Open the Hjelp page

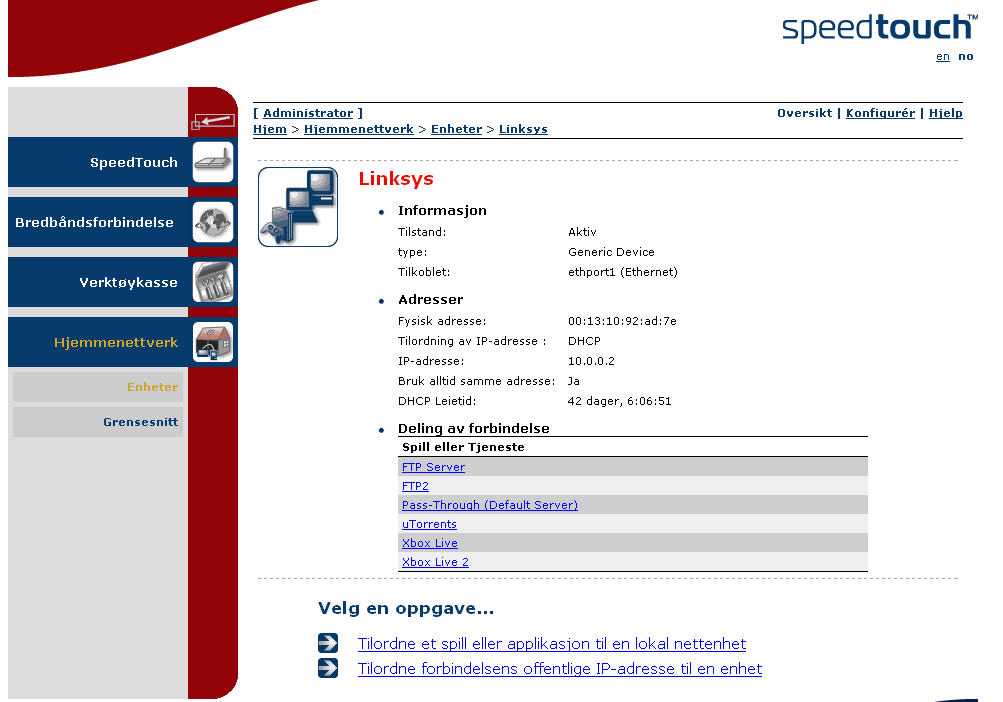tap(945, 113)
